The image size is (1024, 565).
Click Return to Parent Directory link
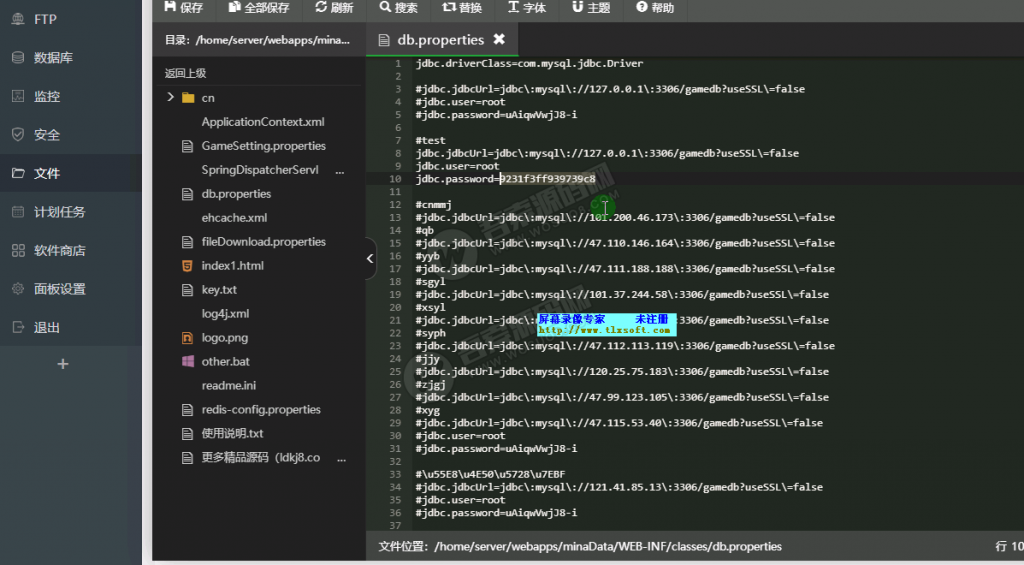186,73
